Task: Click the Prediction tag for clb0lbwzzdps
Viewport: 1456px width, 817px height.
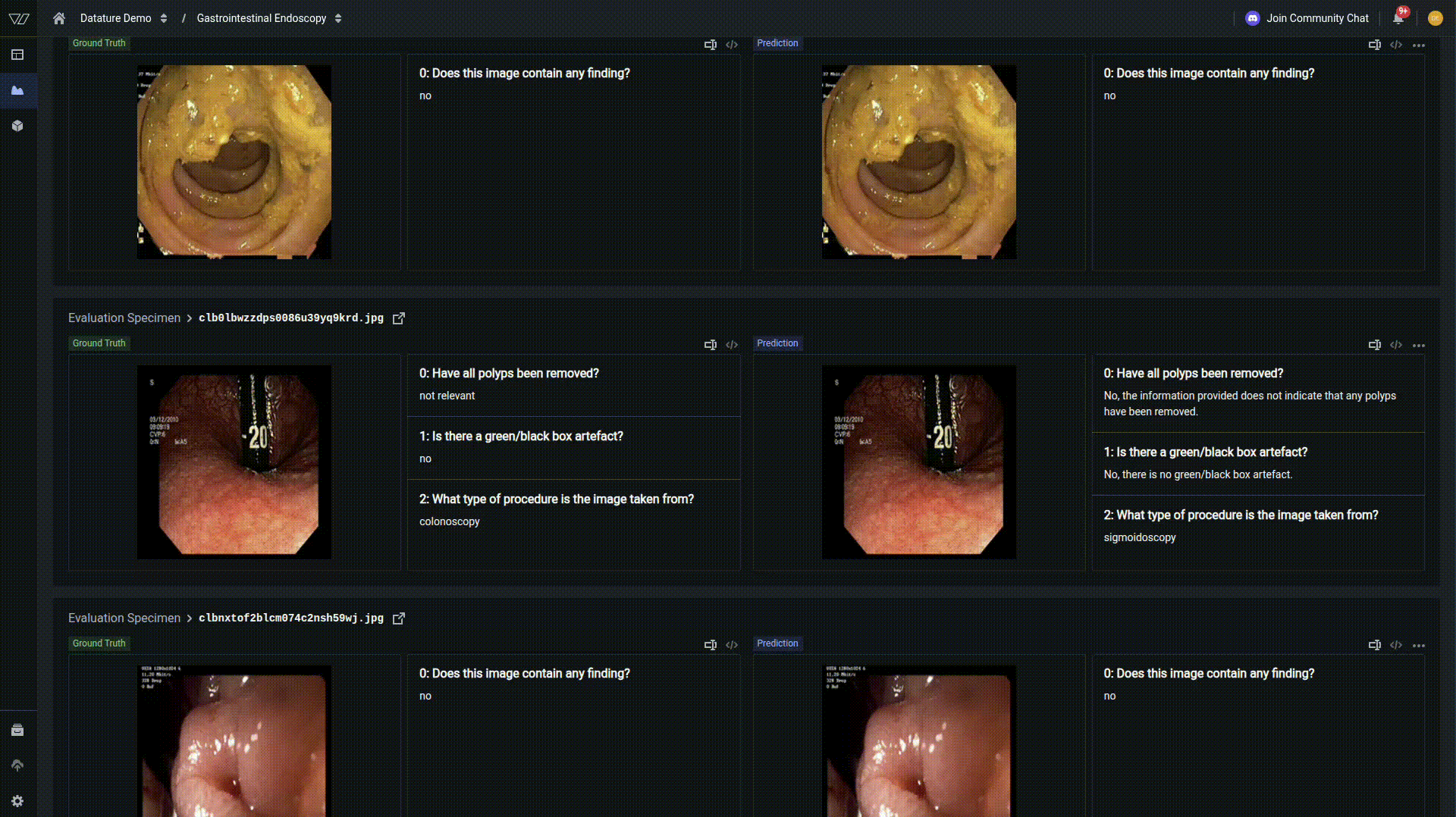Action: 777,343
